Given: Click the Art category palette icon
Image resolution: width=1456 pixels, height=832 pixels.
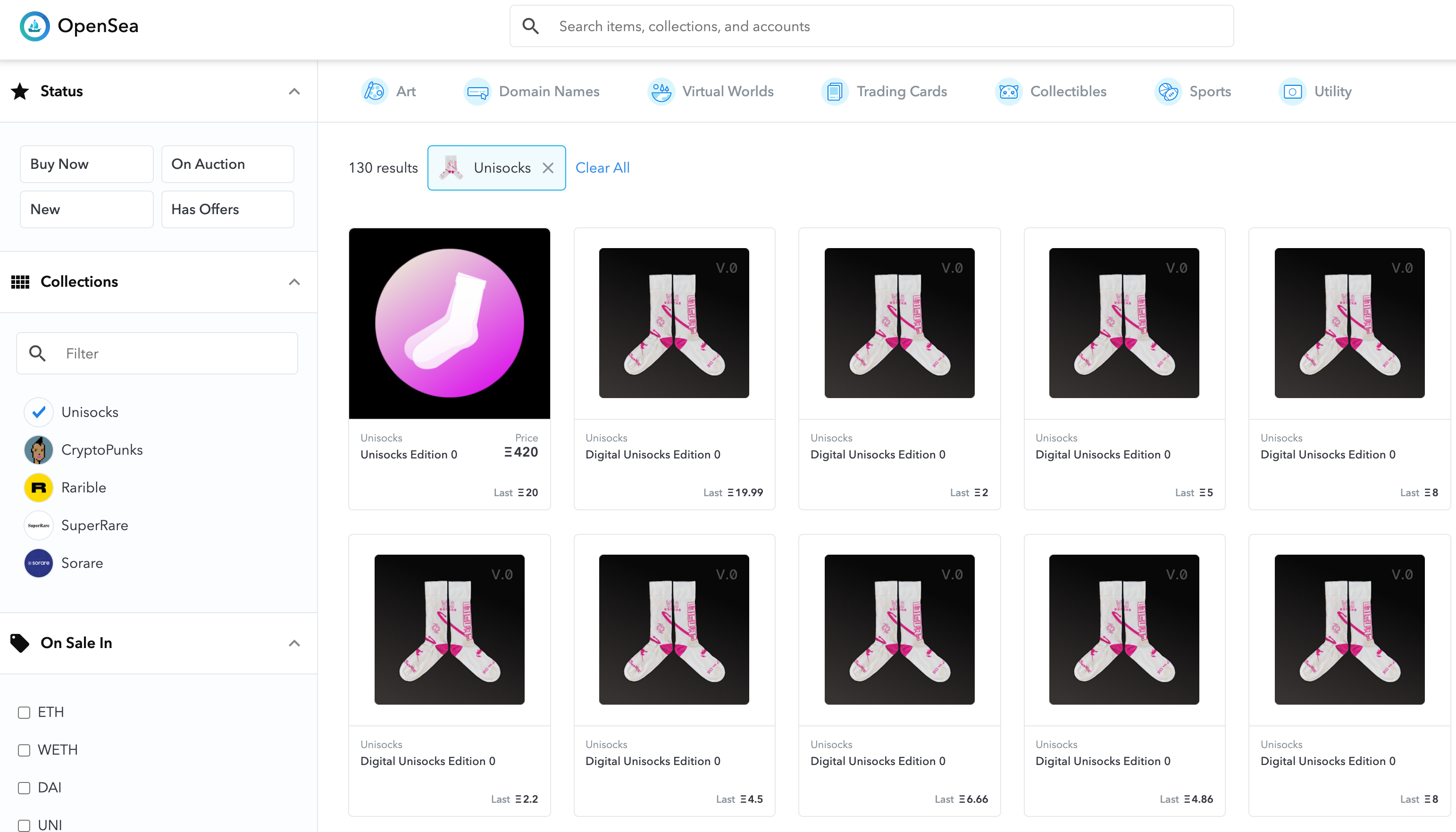Looking at the screenshot, I should [374, 92].
